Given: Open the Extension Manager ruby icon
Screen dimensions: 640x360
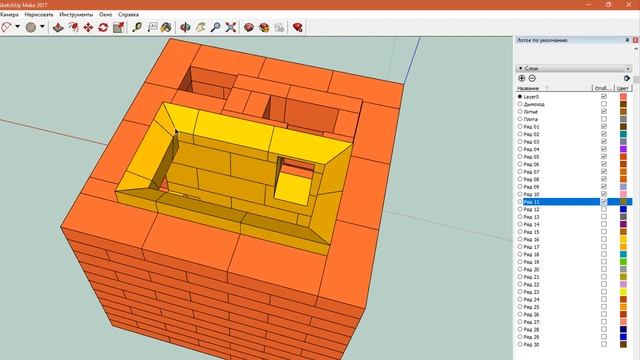Looking at the screenshot, I should pos(298,27).
